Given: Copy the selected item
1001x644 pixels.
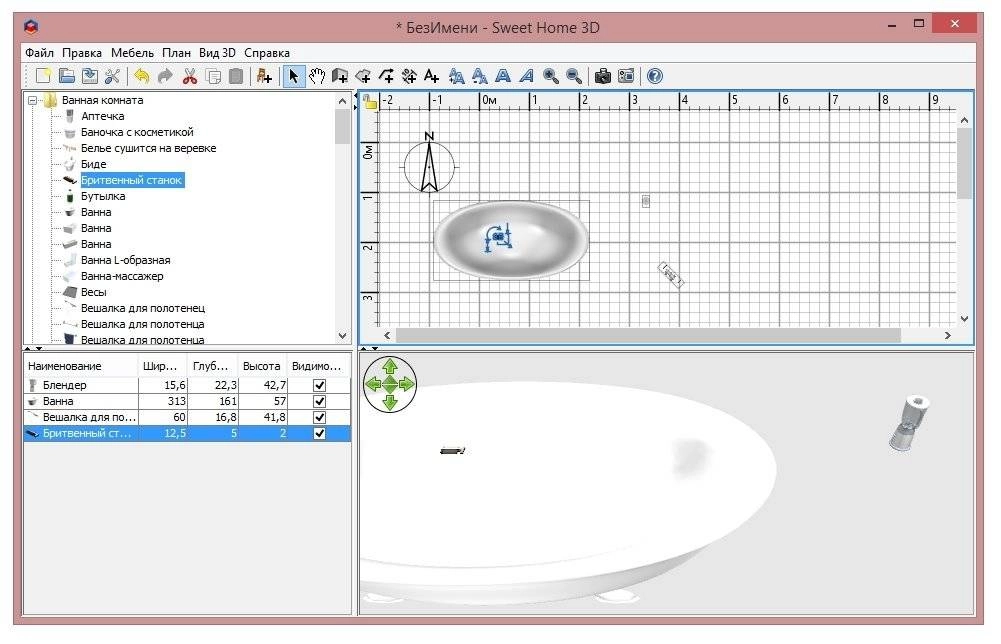Looking at the screenshot, I should (x=213, y=76).
